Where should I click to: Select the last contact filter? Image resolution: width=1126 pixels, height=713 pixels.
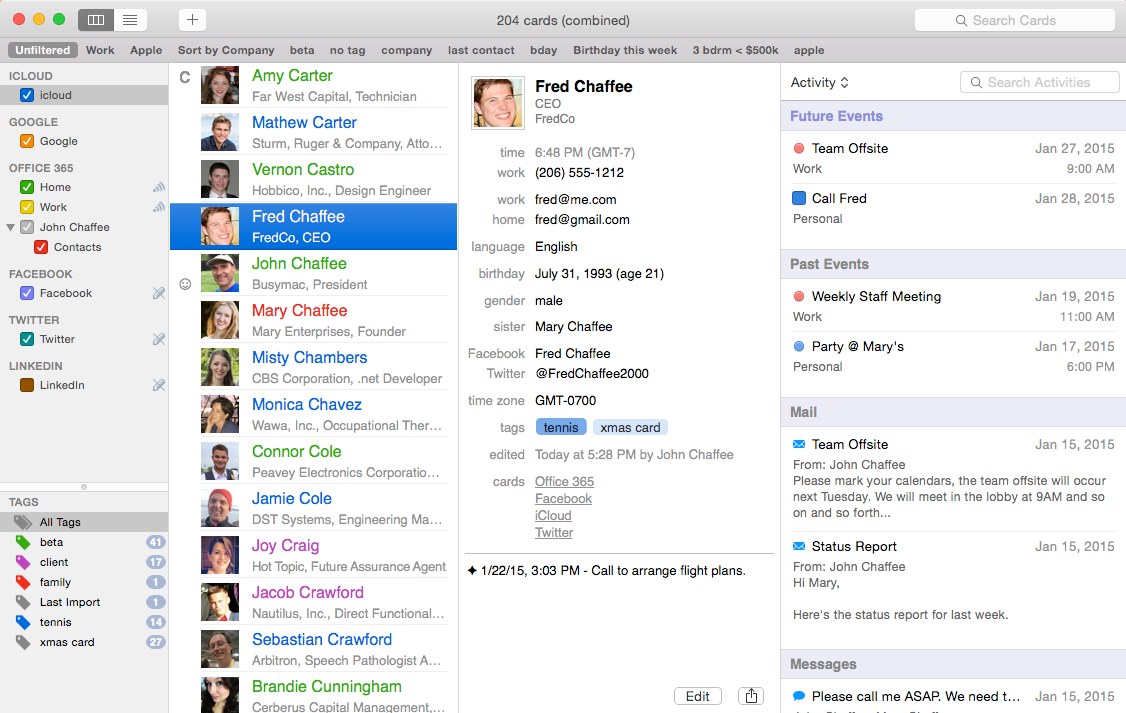pos(481,50)
